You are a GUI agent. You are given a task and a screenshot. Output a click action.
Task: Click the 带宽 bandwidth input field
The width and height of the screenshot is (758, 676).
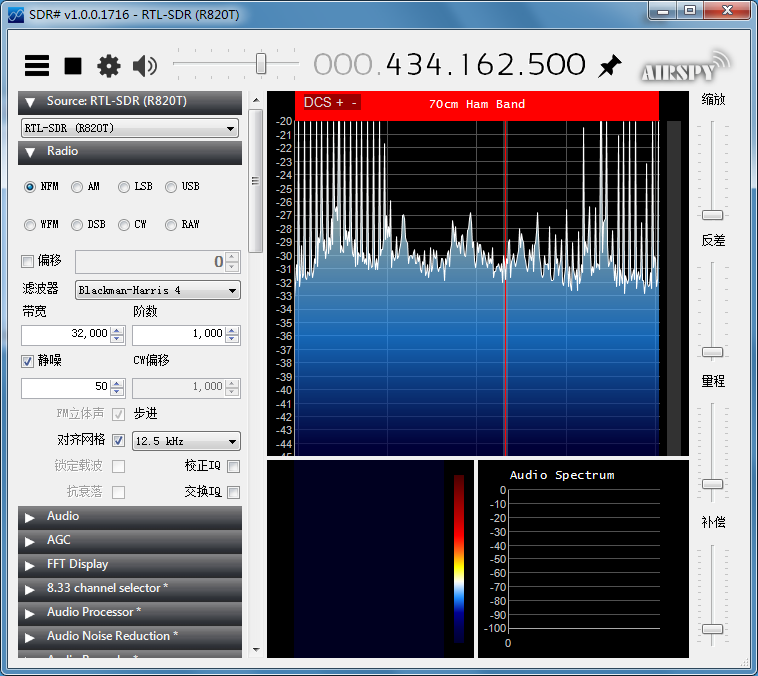coord(65,334)
